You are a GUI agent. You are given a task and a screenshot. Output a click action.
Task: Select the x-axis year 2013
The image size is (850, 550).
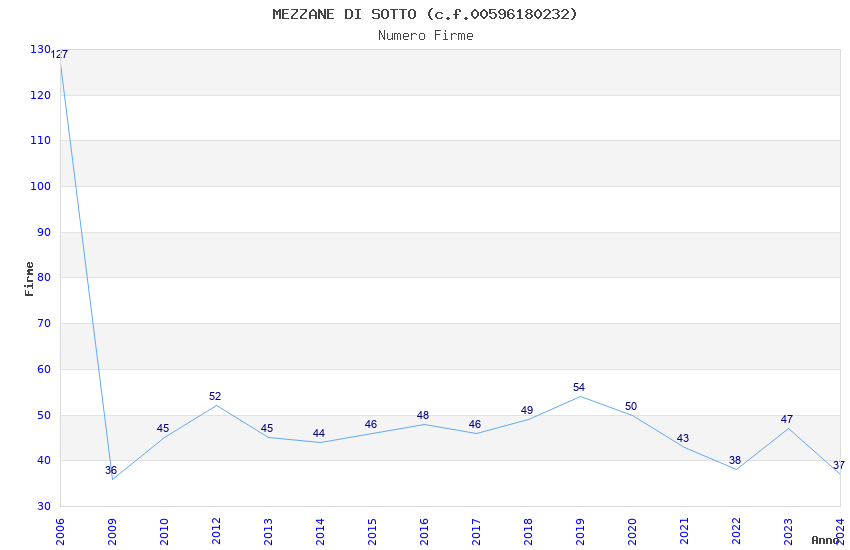click(x=268, y=532)
